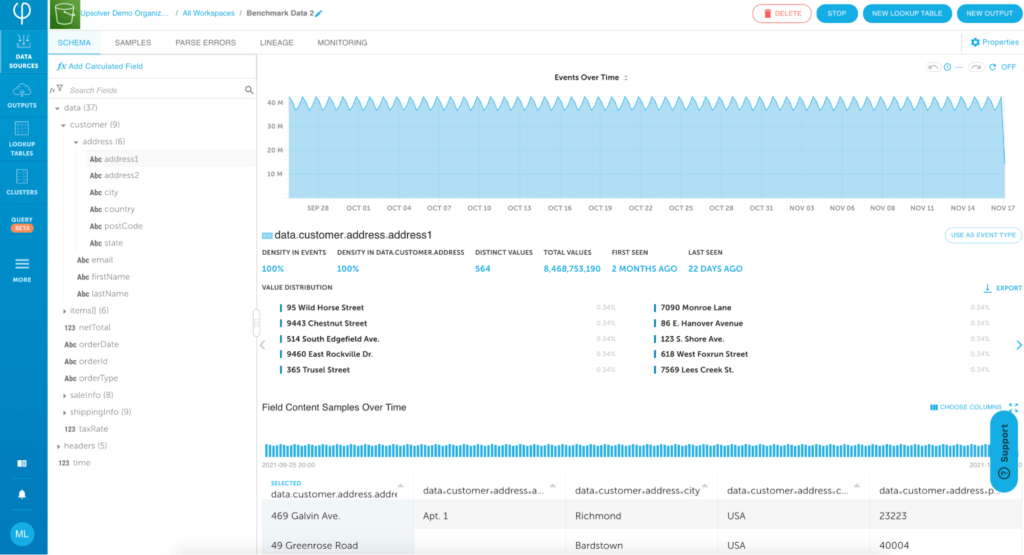Expand the headers (5) node
This screenshot has width=1024, height=555.
tap(58, 447)
